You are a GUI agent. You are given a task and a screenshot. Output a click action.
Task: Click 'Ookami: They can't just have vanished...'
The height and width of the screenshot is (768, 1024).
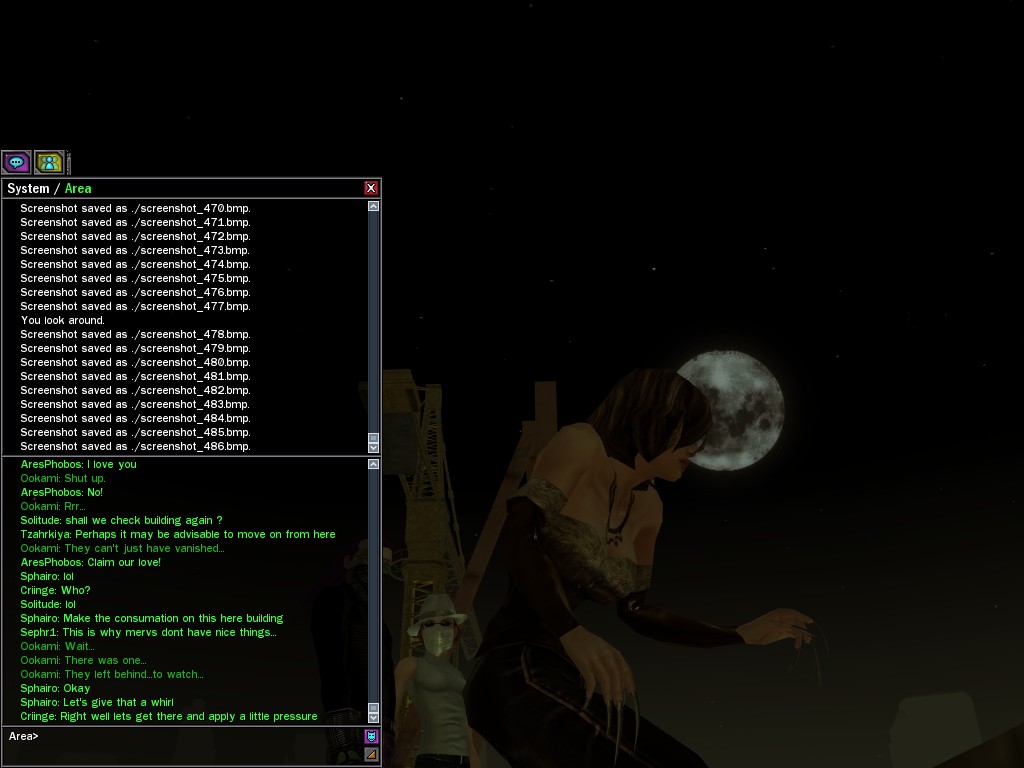(x=122, y=549)
